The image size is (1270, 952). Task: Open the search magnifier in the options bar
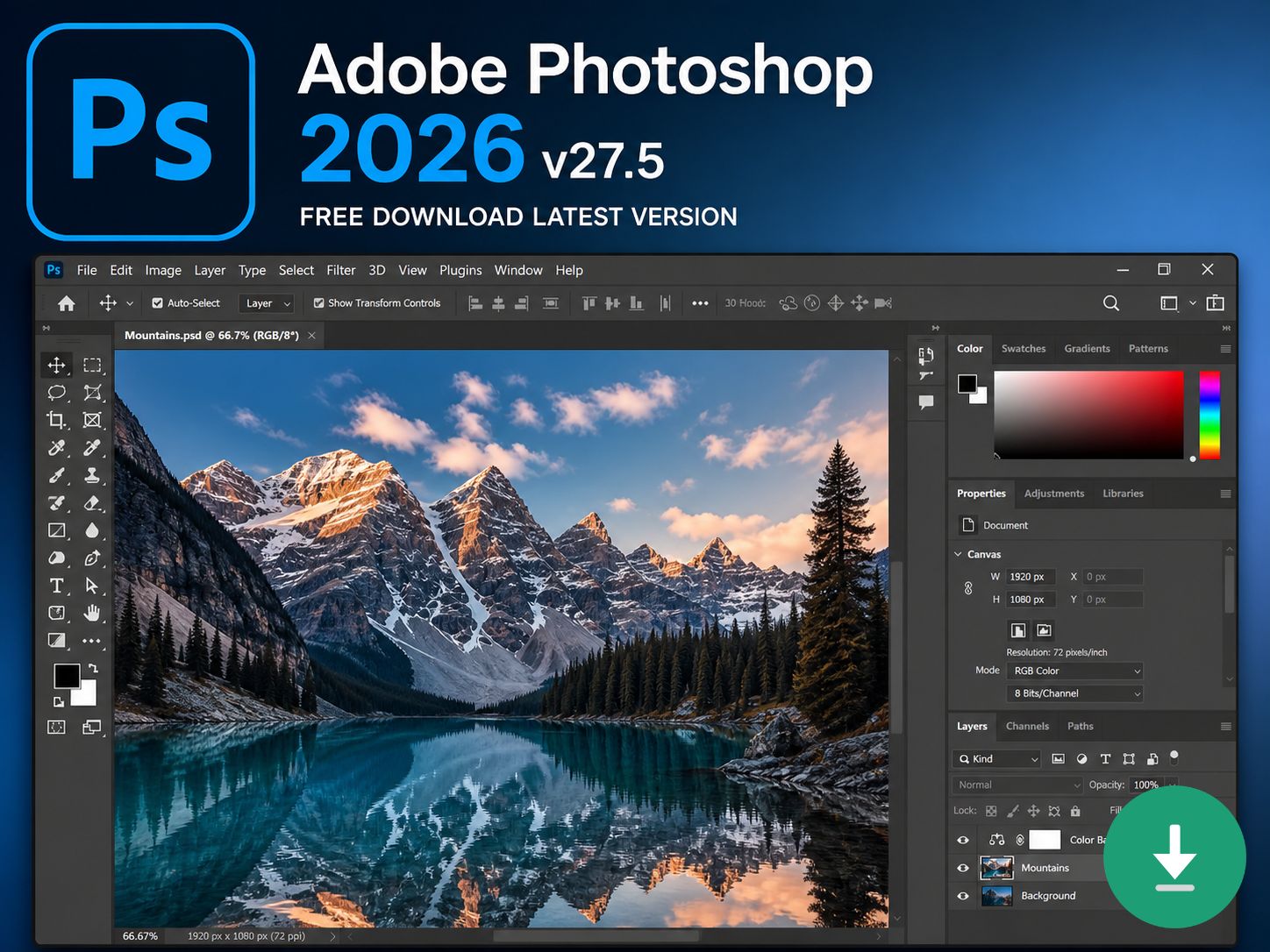click(1111, 303)
